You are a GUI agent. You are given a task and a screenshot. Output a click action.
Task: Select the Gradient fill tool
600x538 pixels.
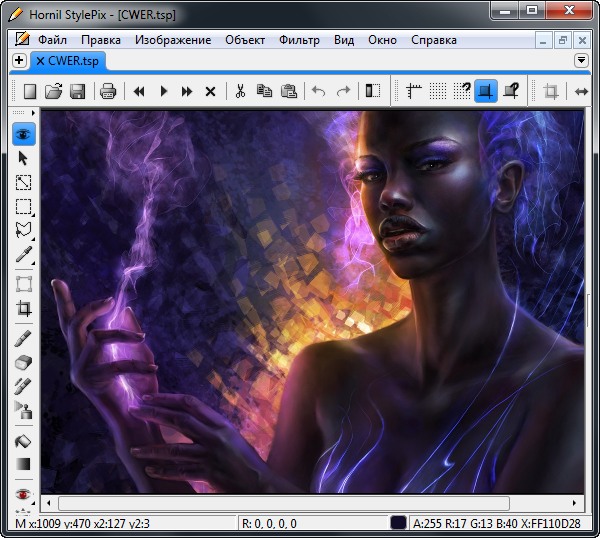pos(24,464)
